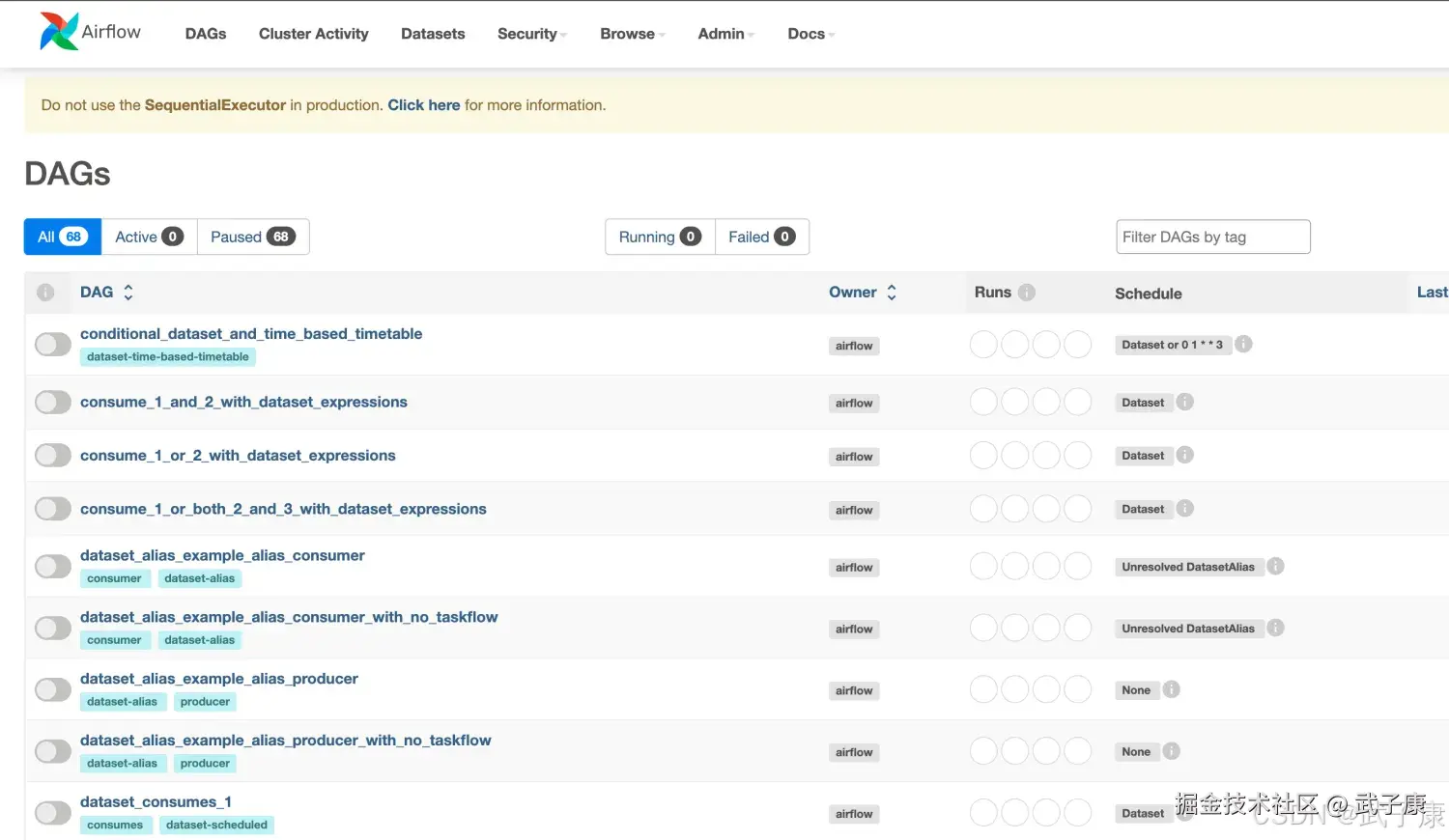Click sort arrows icon beside DAG column
Viewport: 1449px width, 840px height.
(128, 293)
